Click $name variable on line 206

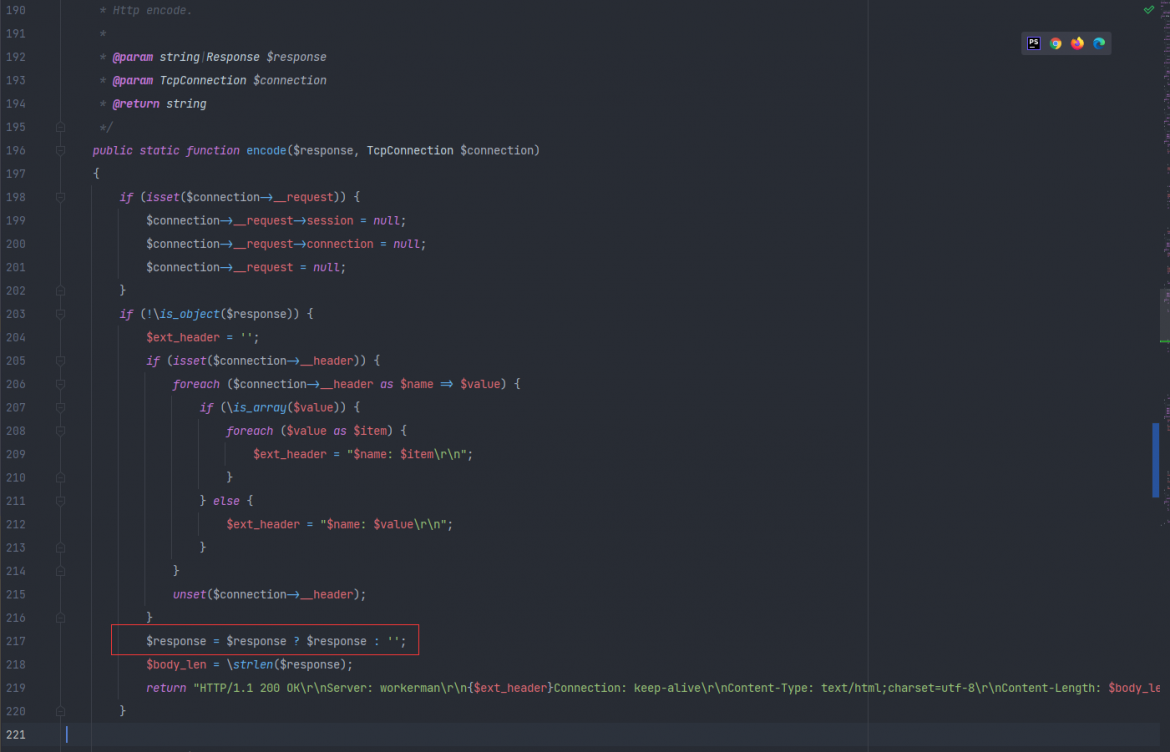coord(416,384)
